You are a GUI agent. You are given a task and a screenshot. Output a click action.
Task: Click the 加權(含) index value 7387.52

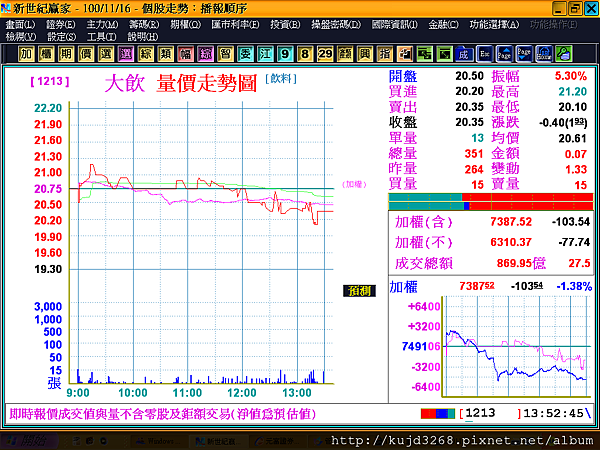click(x=511, y=222)
